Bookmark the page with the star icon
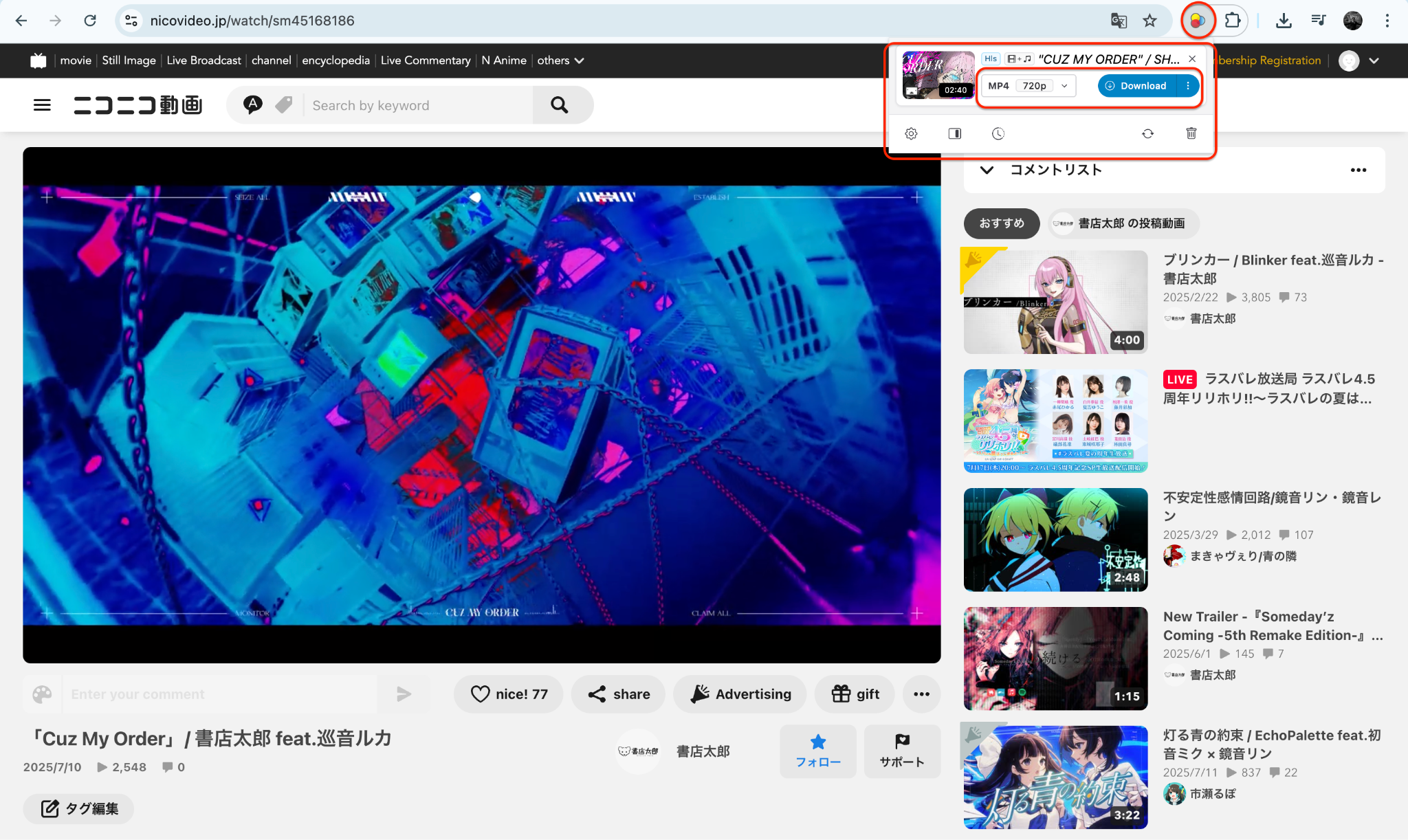 pos(1149,21)
